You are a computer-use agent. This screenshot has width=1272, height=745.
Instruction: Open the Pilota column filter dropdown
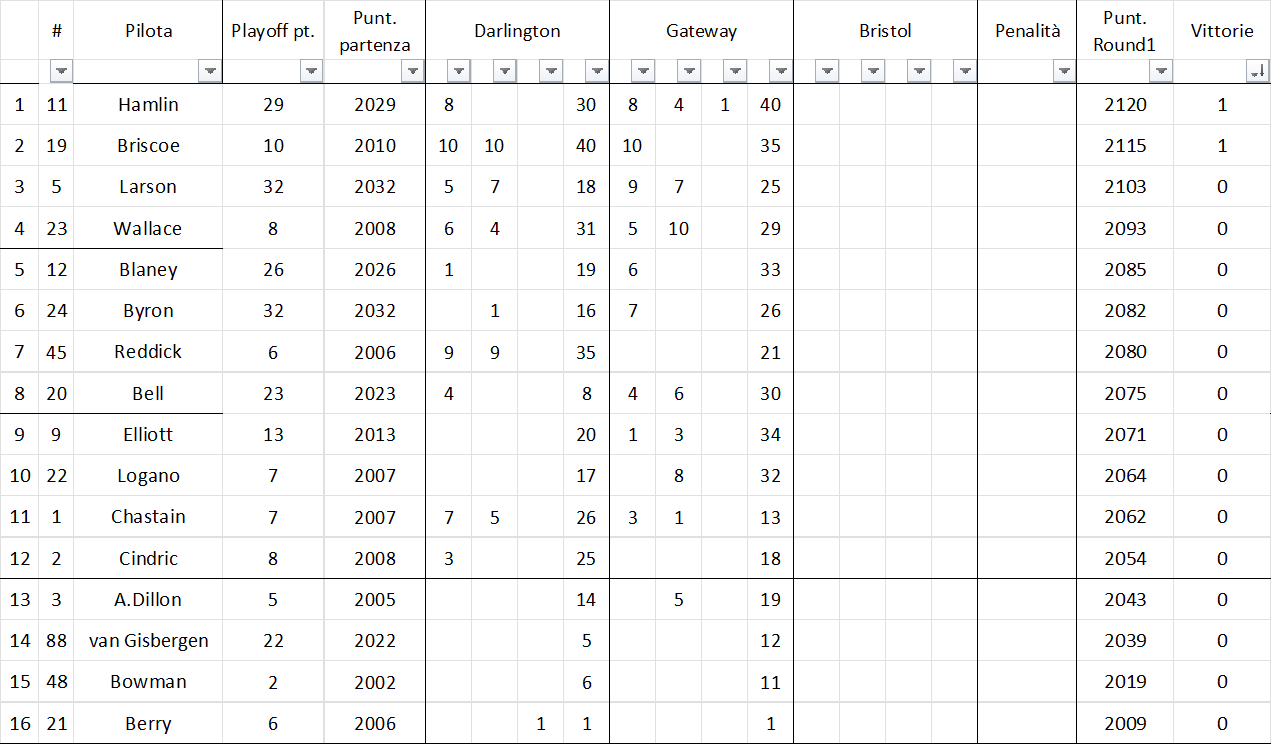click(210, 72)
